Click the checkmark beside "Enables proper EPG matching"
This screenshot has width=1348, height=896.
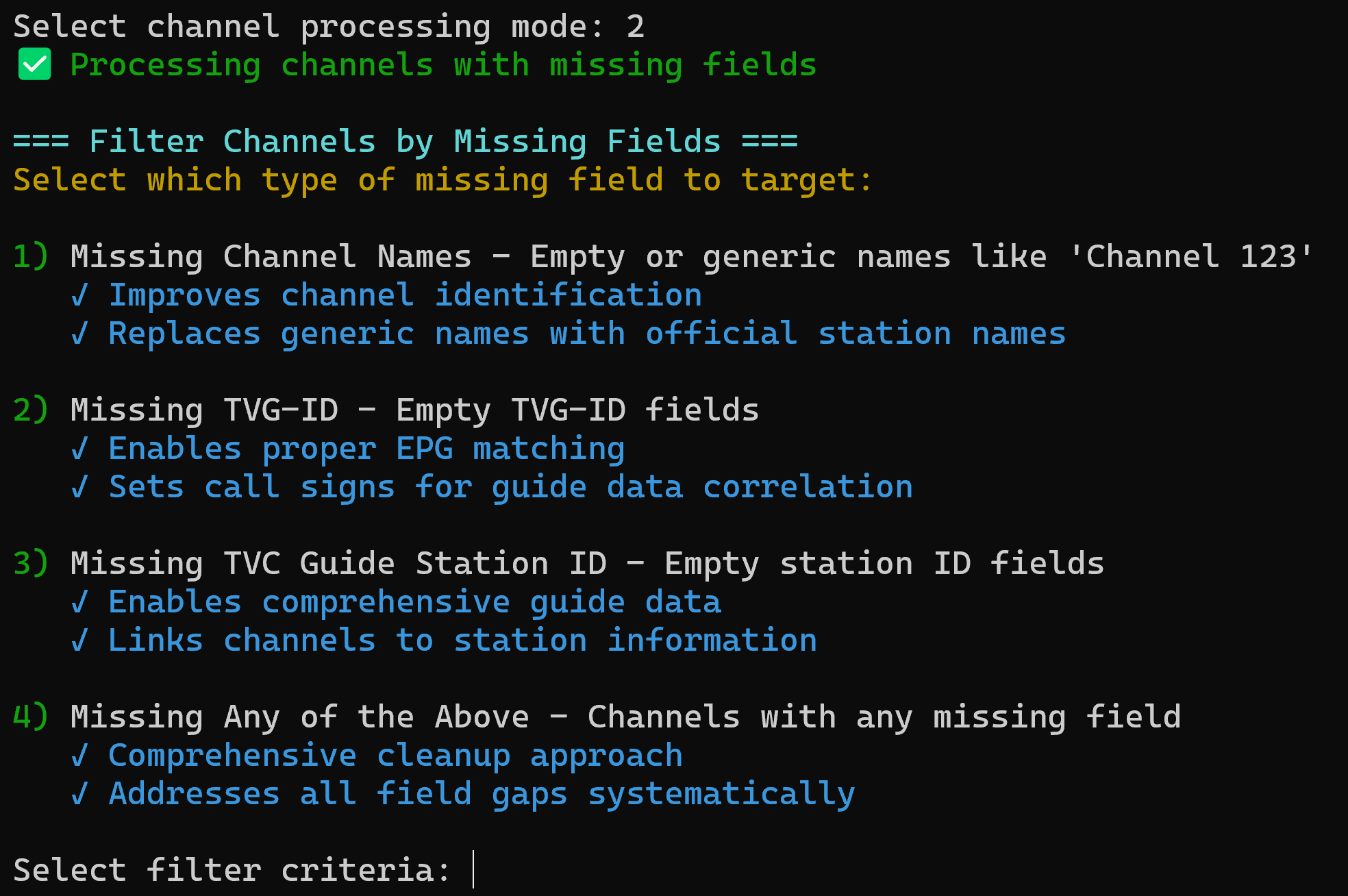coord(79,449)
